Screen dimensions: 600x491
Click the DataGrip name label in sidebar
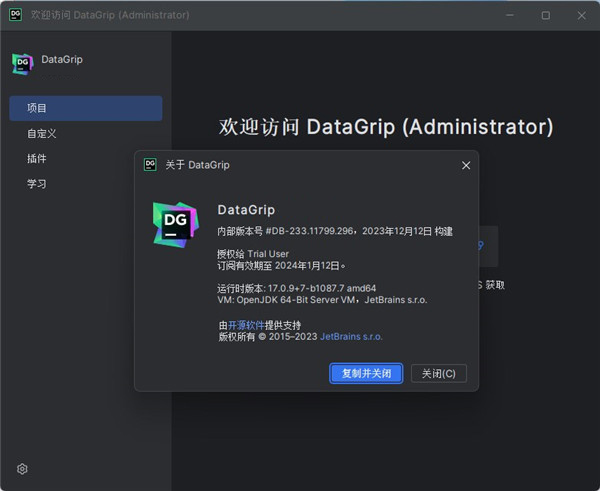pos(62,59)
